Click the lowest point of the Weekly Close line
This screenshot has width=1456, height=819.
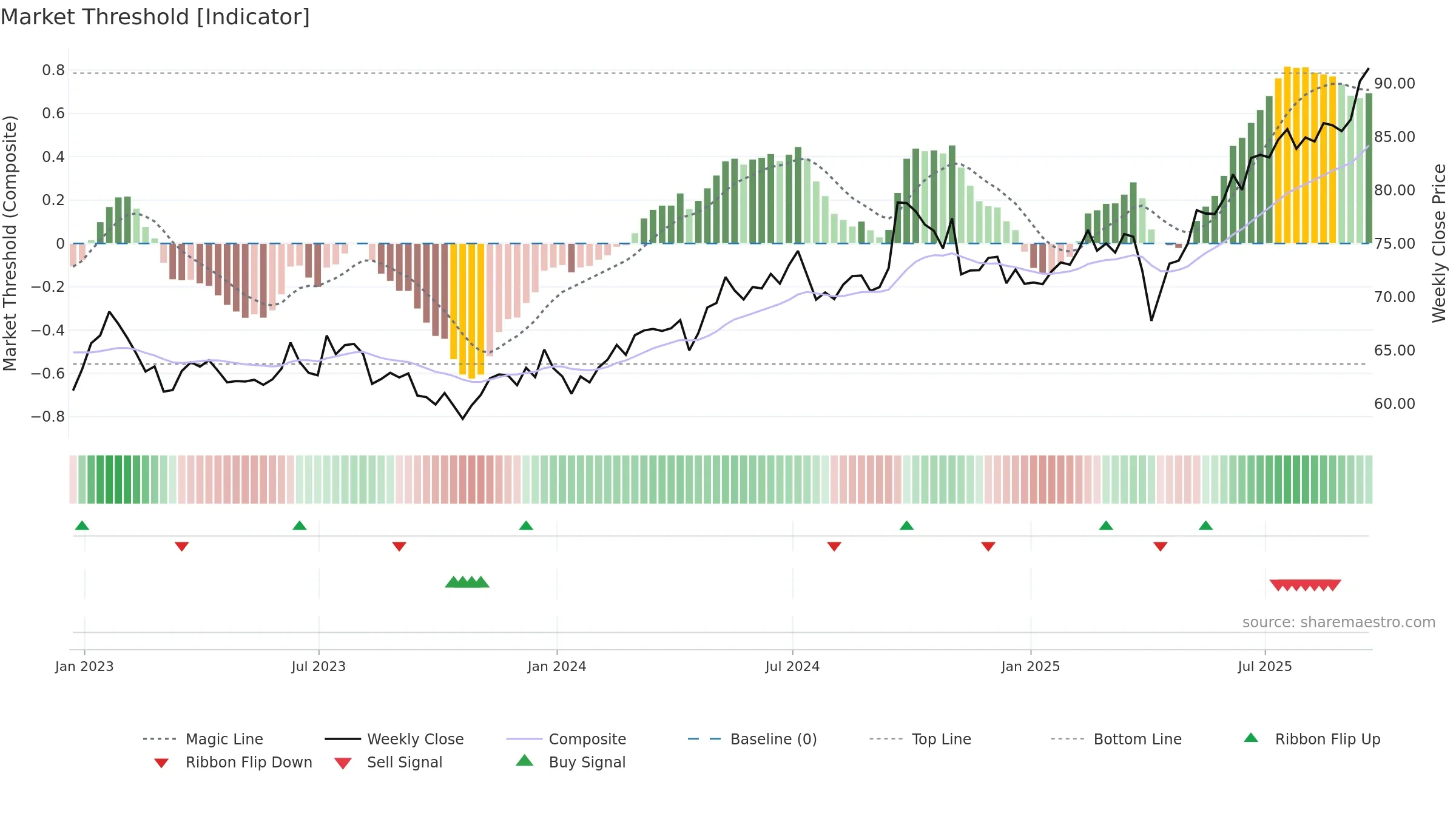pyautogui.click(x=463, y=419)
